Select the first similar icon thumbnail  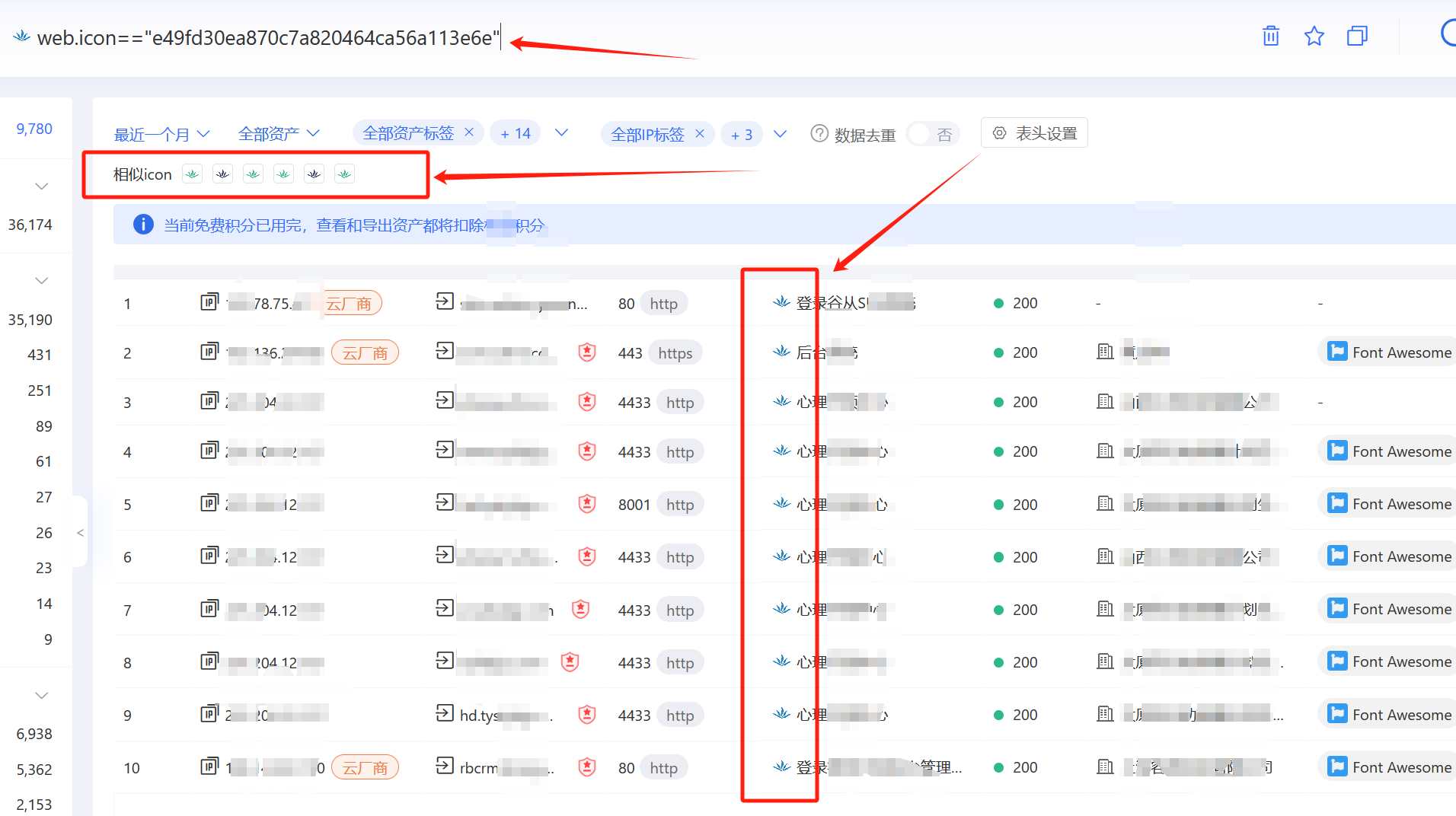point(192,174)
